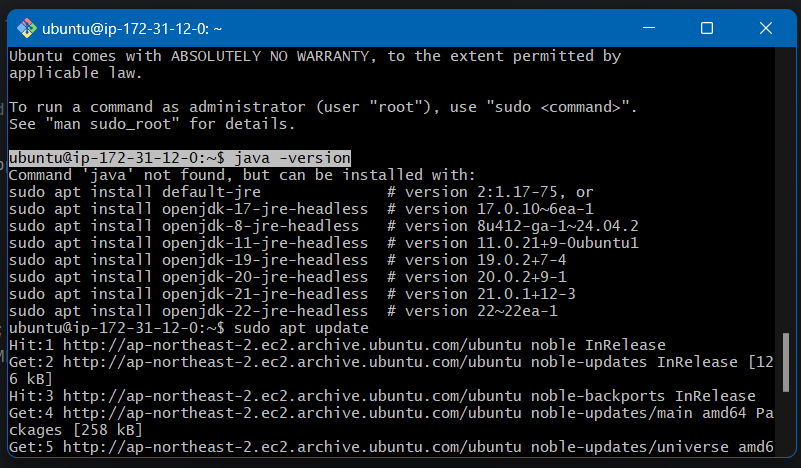801x468 pixels.
Task: Click the 'ABSOLUTELY NO WARRANTY' line
Action: [x=315, y=56]
